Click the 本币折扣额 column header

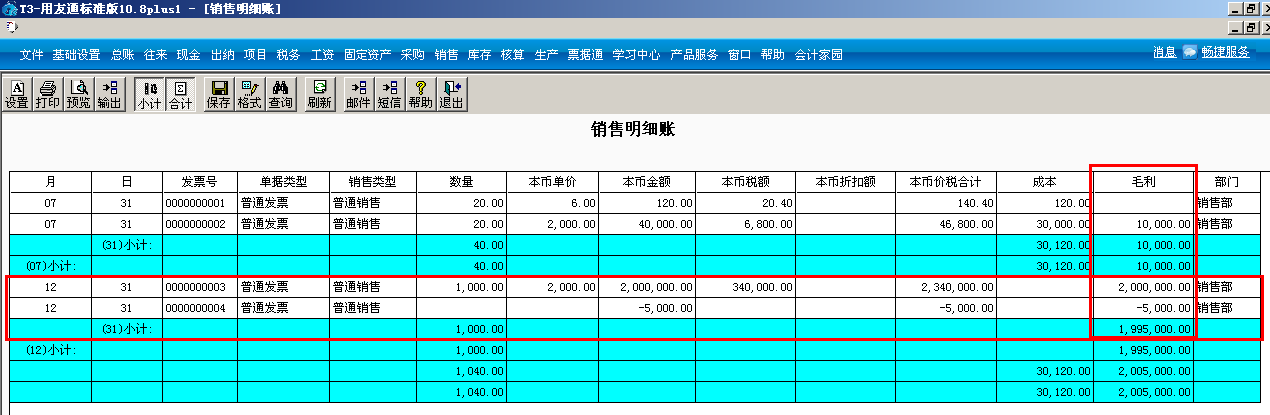(x=846, y=182)
